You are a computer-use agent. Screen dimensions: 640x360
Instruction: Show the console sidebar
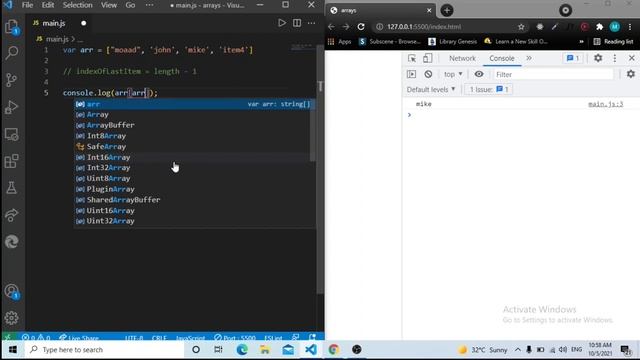411,74
